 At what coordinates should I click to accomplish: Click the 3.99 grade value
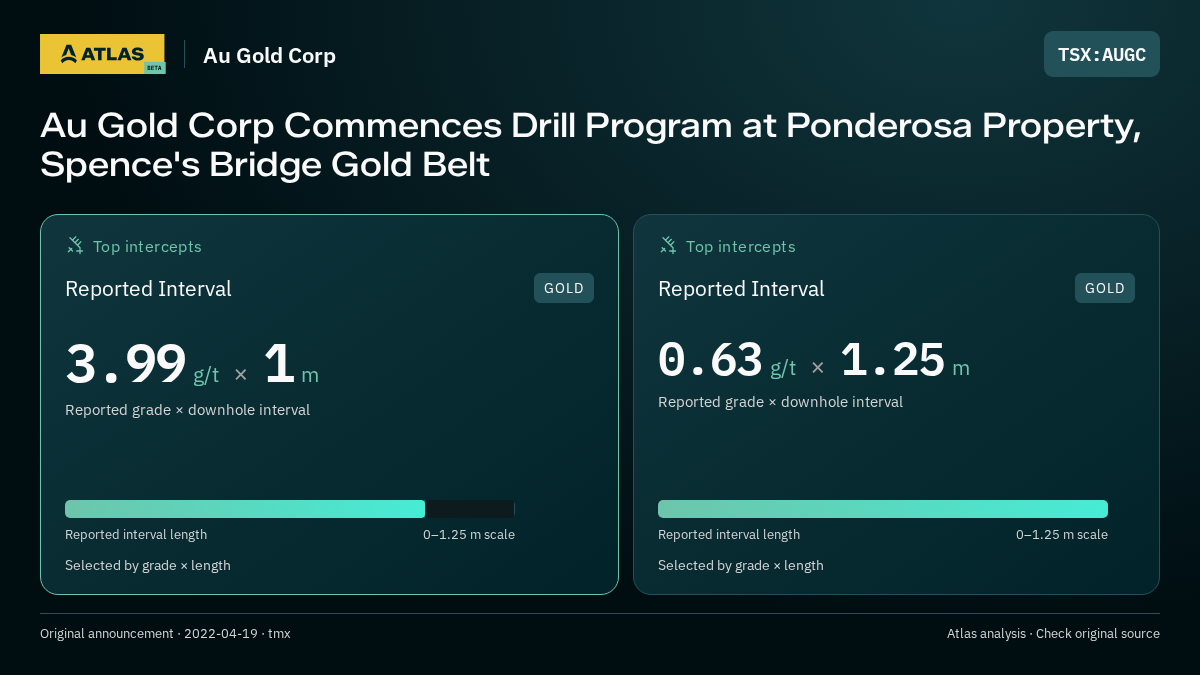tap(126, 364)
